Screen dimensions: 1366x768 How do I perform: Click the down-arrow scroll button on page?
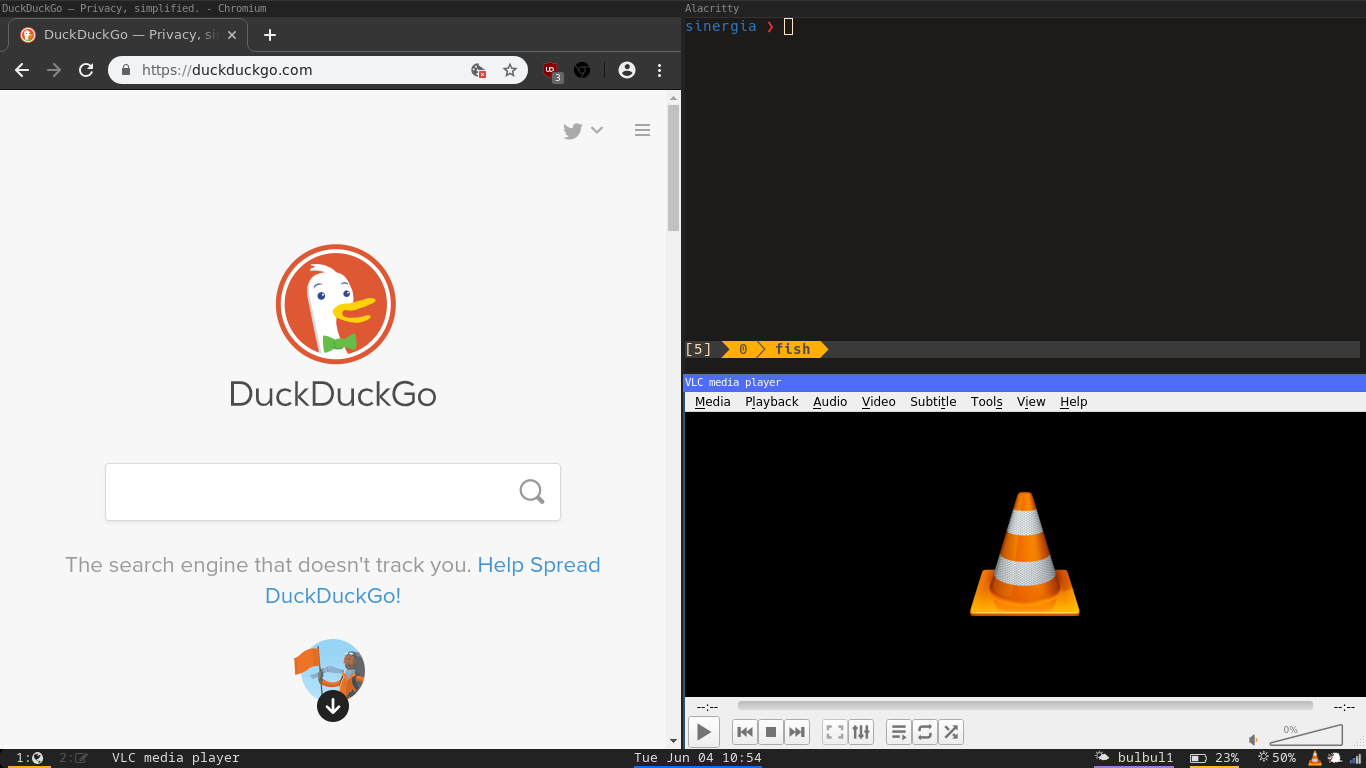333,706
